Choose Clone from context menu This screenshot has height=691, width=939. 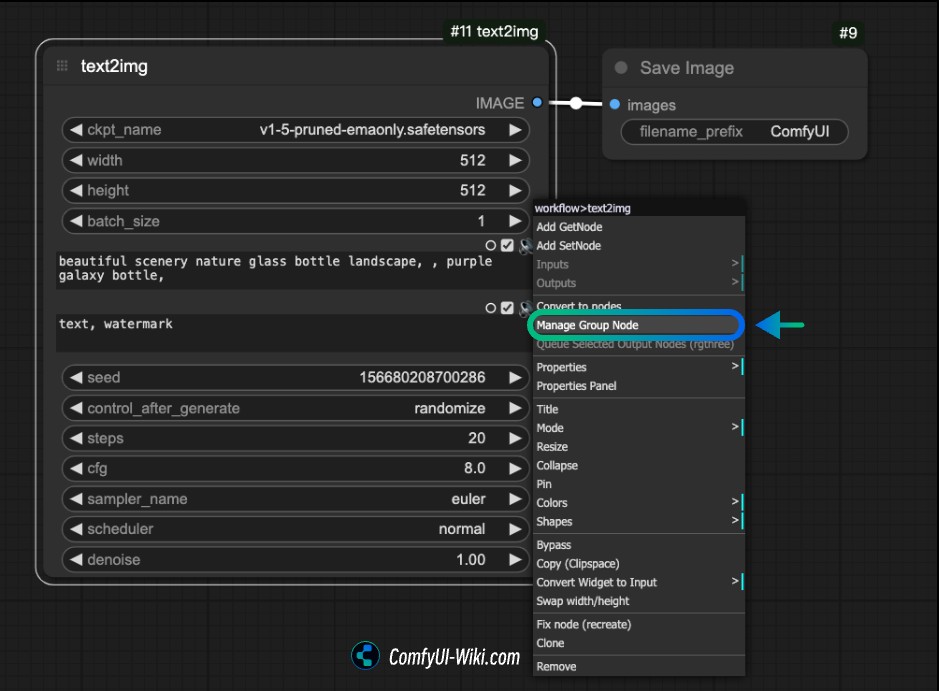click(x=639, y=642)
